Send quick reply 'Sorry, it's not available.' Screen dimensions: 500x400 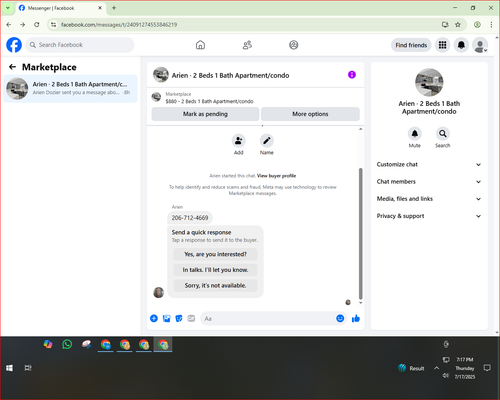[215, 285]
